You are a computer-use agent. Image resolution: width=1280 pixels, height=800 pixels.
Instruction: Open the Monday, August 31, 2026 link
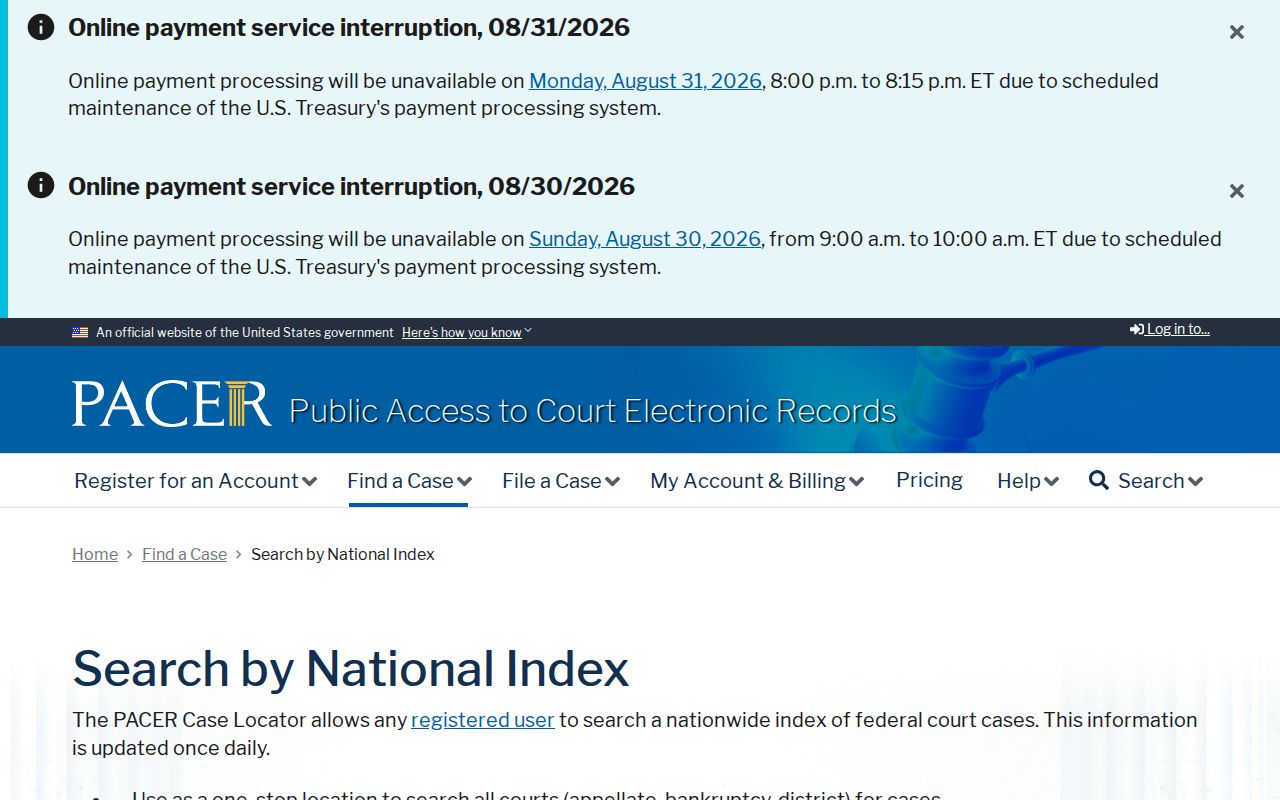tap(645, 81)
